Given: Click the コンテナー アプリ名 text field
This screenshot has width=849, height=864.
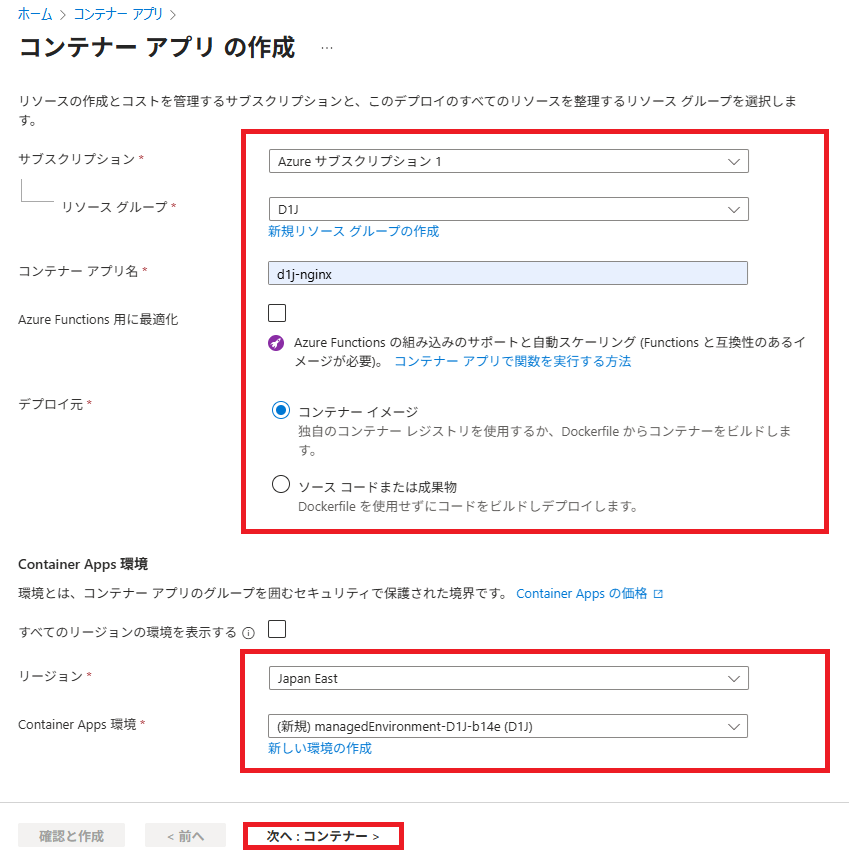Looking at the screenshot, I should 508,273.
